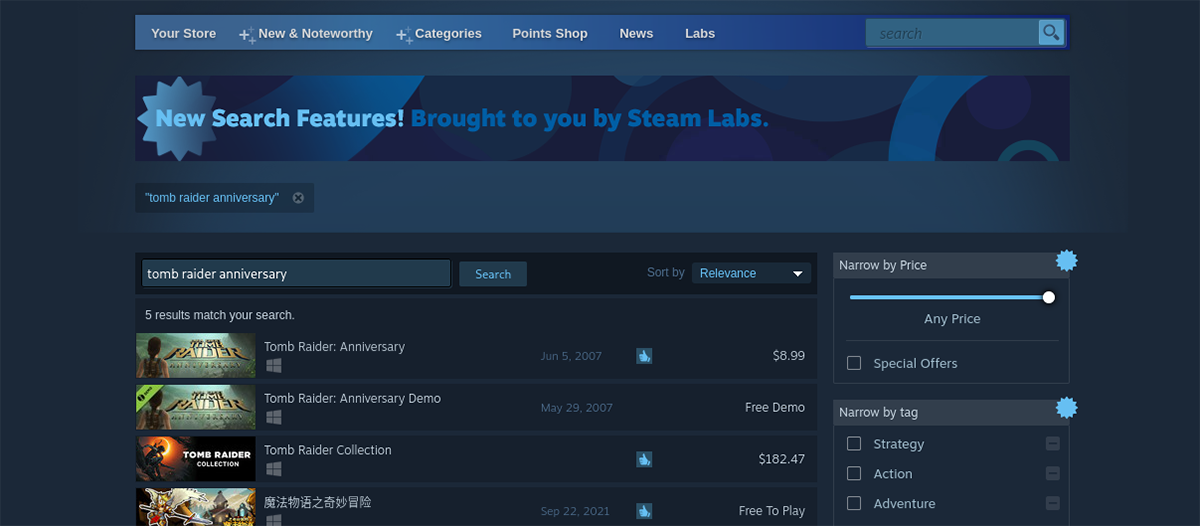Image resolution: width=1200 pixels, height=526 pixels.
Task: Click the magnifier search icon in the store nav
Action: pos(1051,33)
